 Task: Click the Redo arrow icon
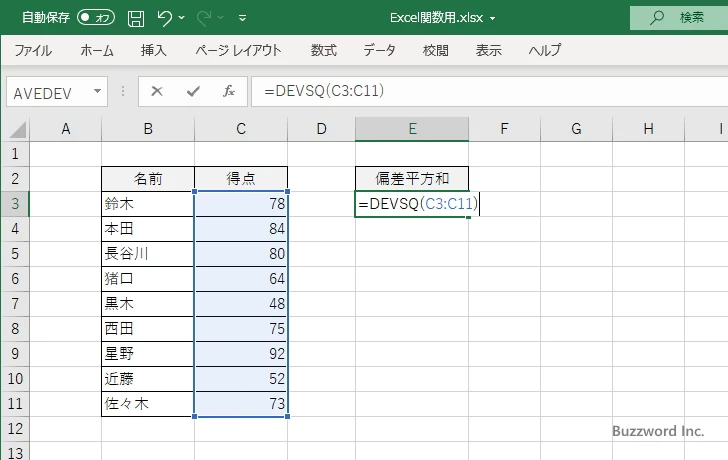204,18
